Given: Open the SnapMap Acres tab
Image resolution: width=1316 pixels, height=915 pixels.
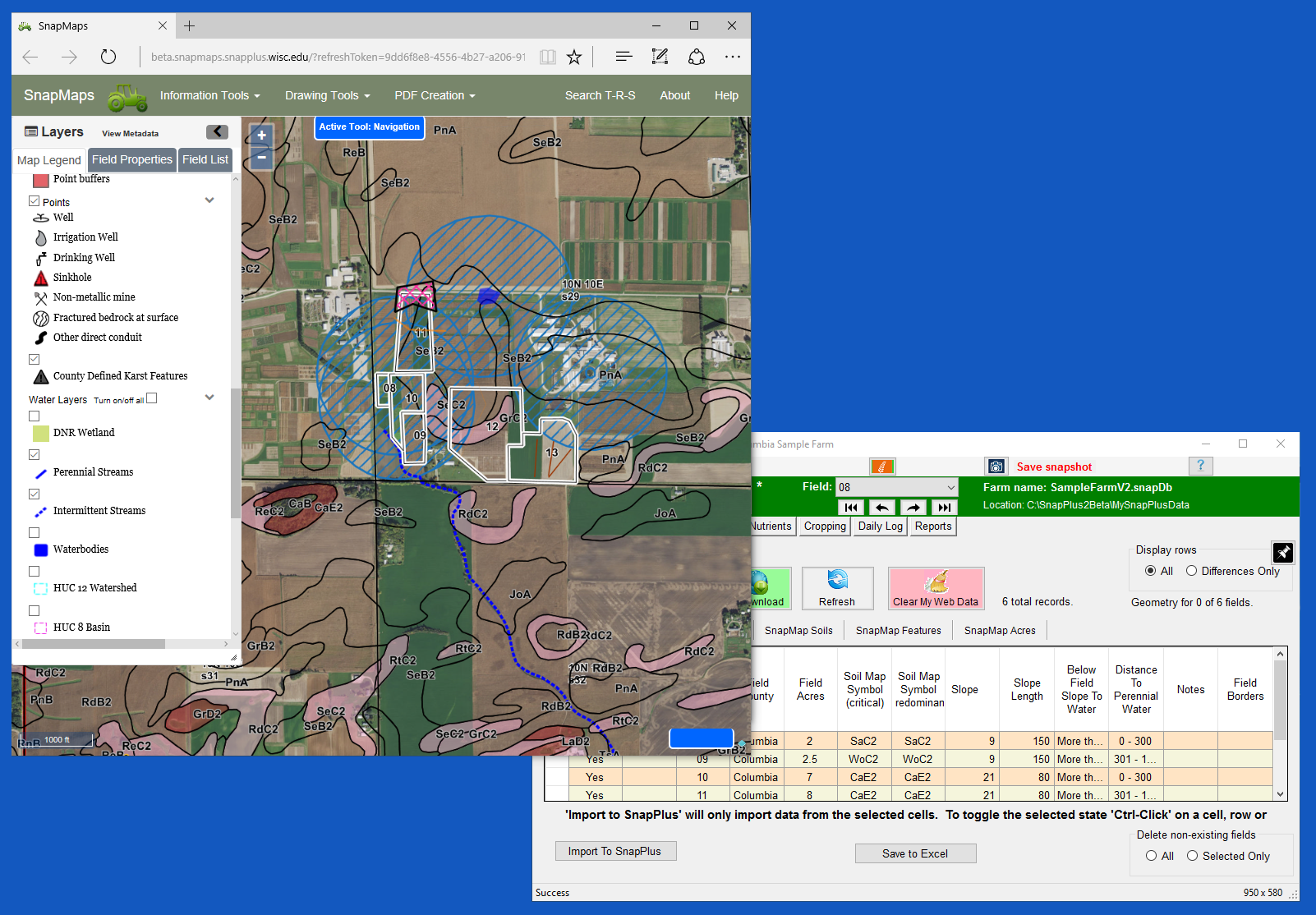Looking at the screenshot, I should tap(1000, 631).
